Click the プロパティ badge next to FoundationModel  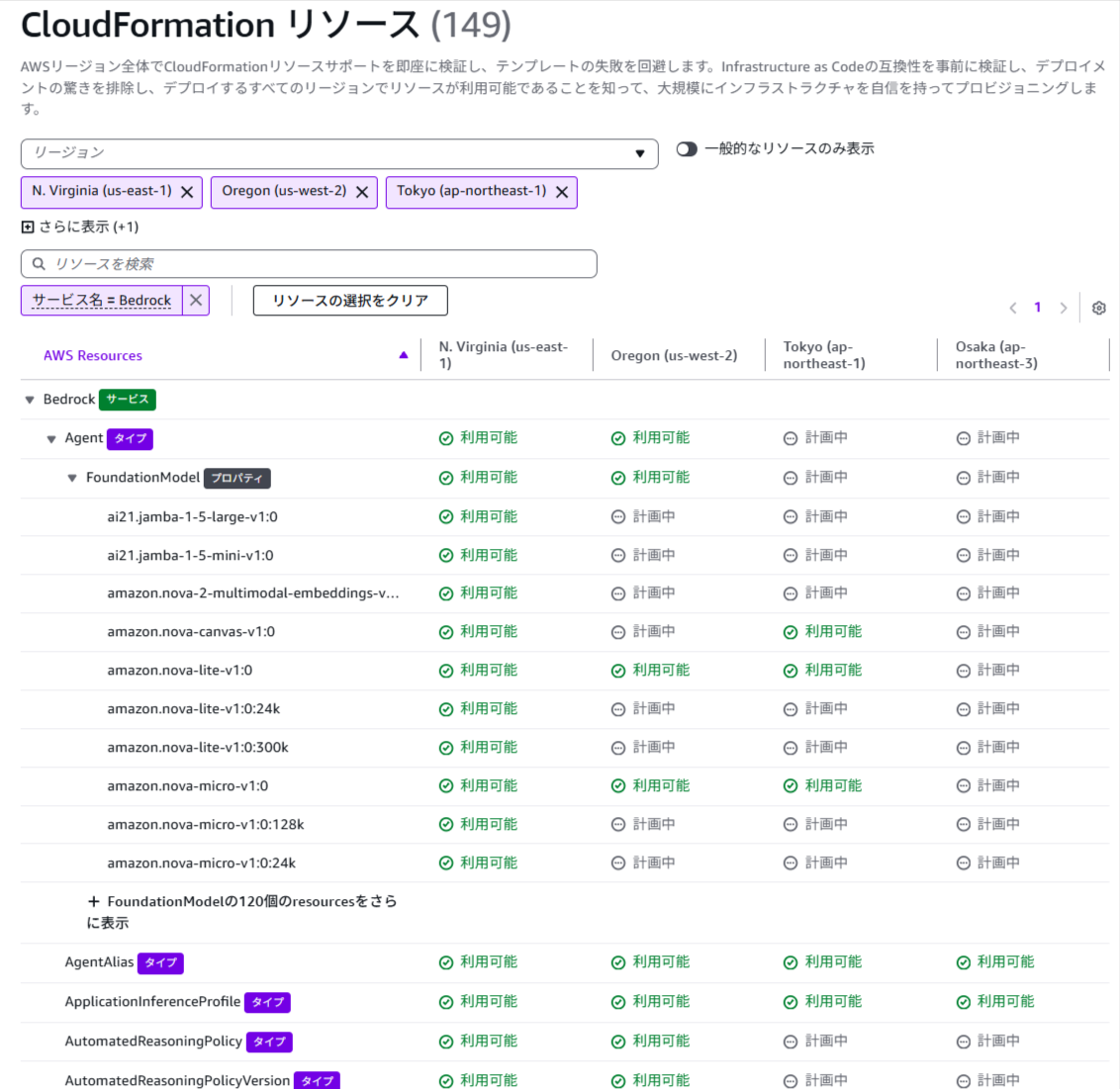tap(237, 478)
